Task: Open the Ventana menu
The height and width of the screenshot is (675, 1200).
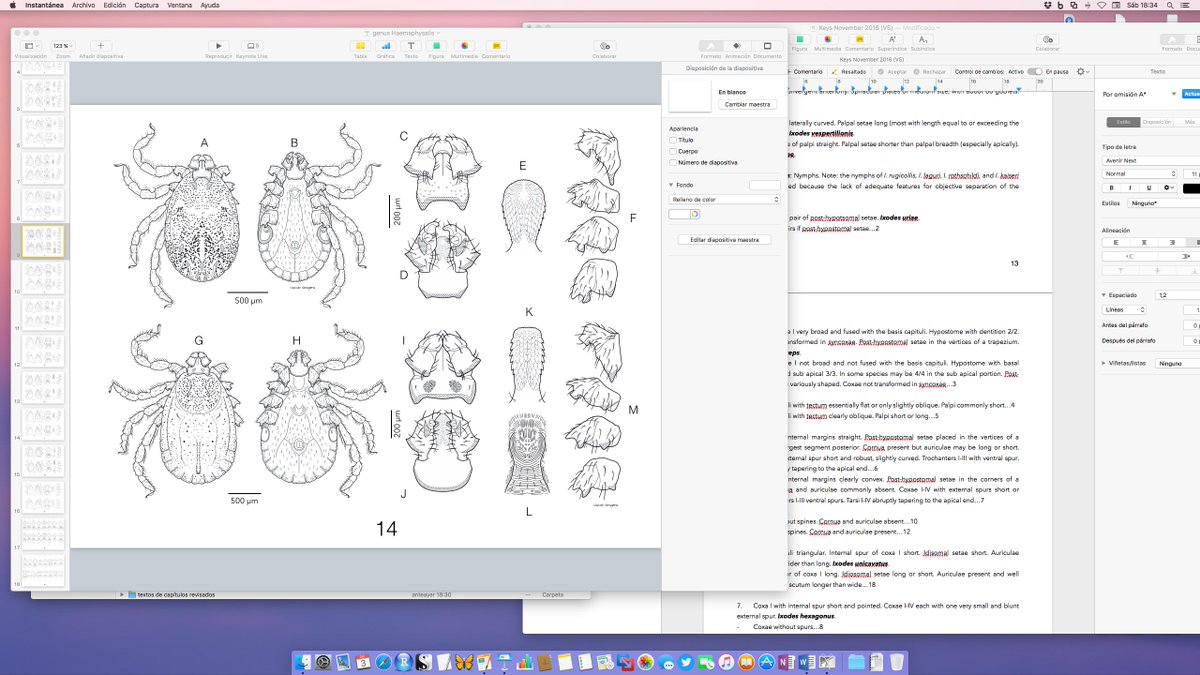Action: pos(181,5)
